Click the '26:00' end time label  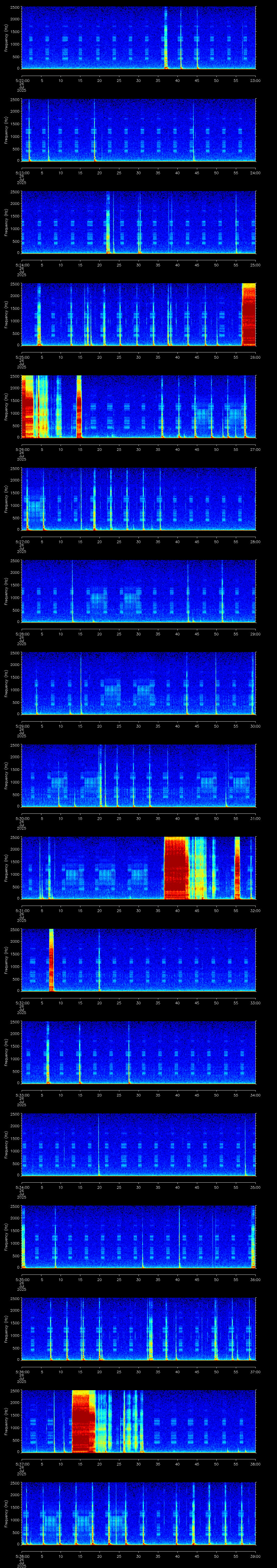click(x=256, y=357)
